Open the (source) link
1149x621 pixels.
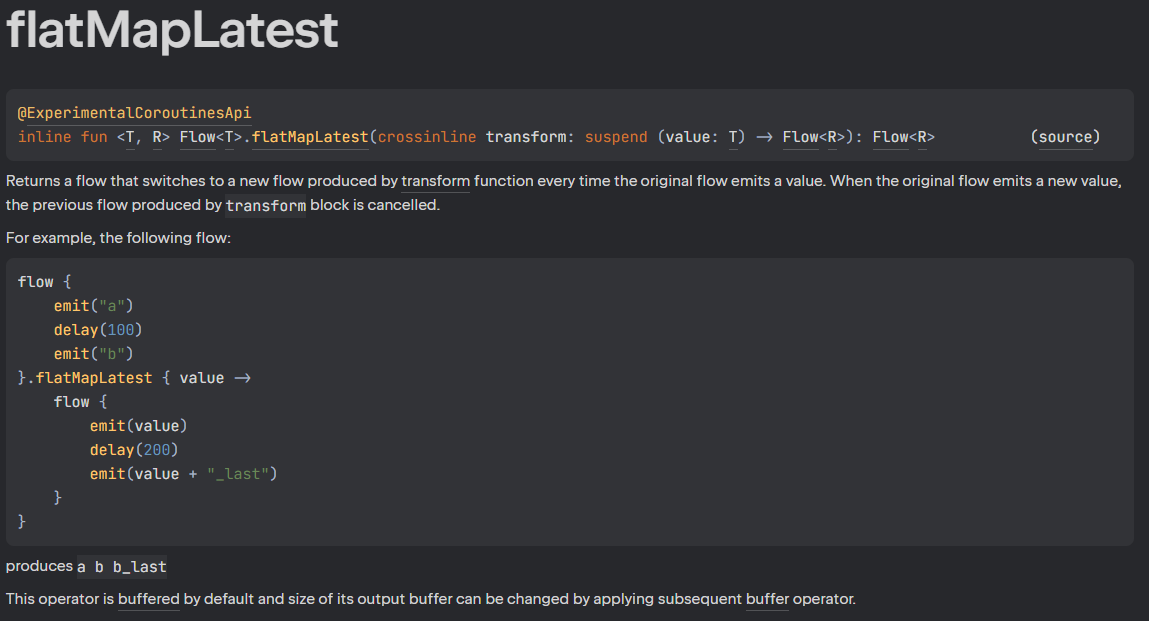click(x=1065, y=137)
